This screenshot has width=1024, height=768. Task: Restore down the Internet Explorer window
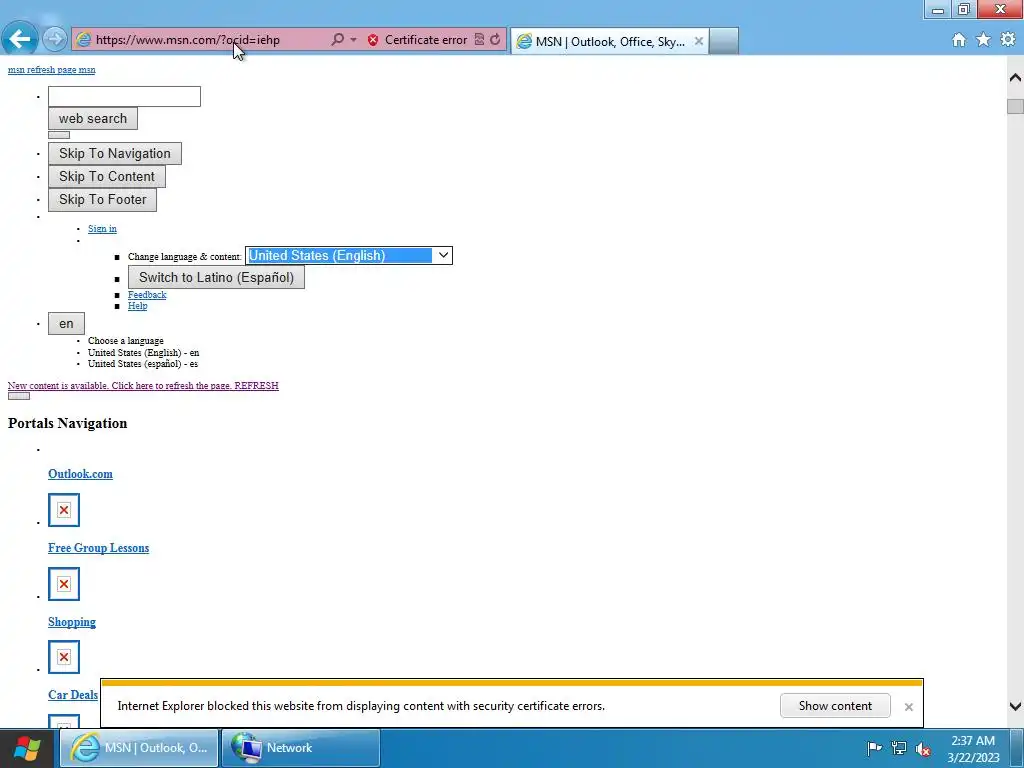pos(964,9)
